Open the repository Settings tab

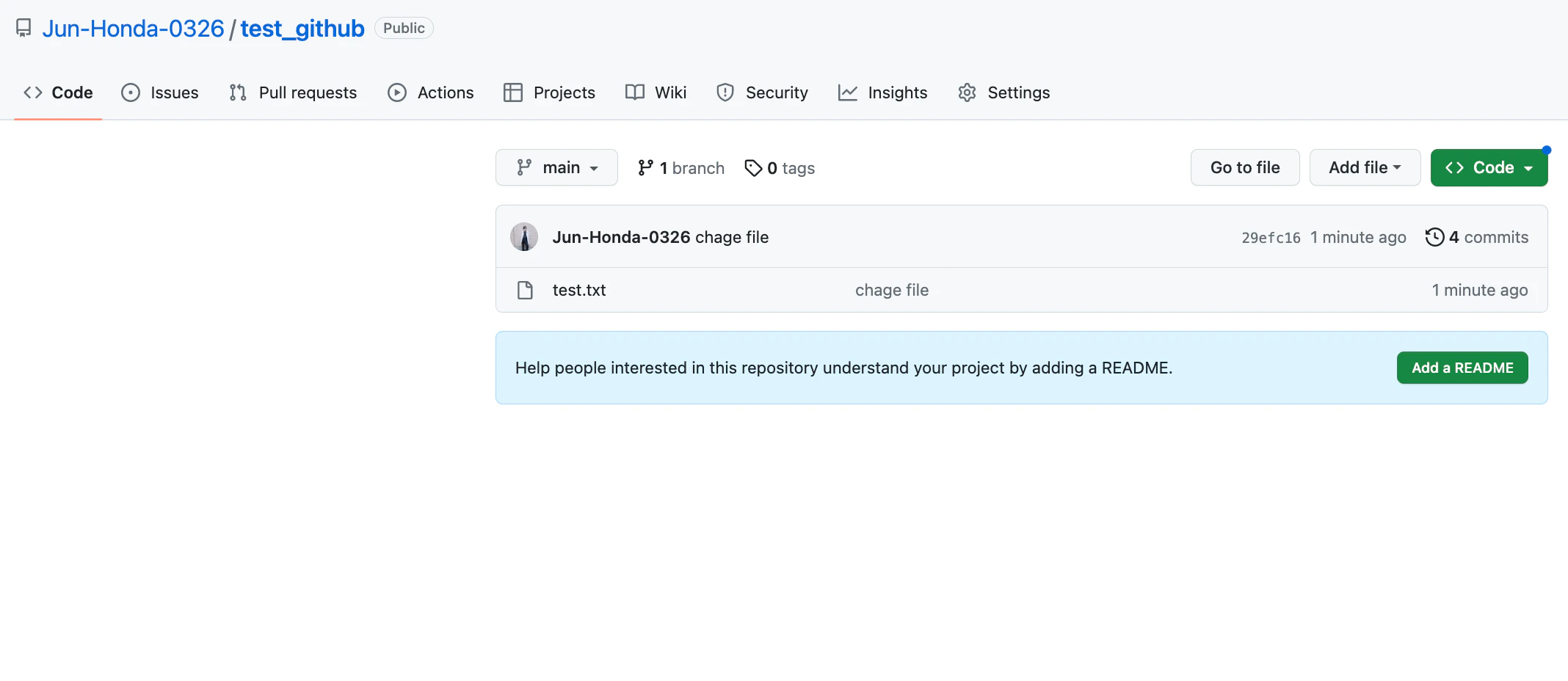point(1003,92)
